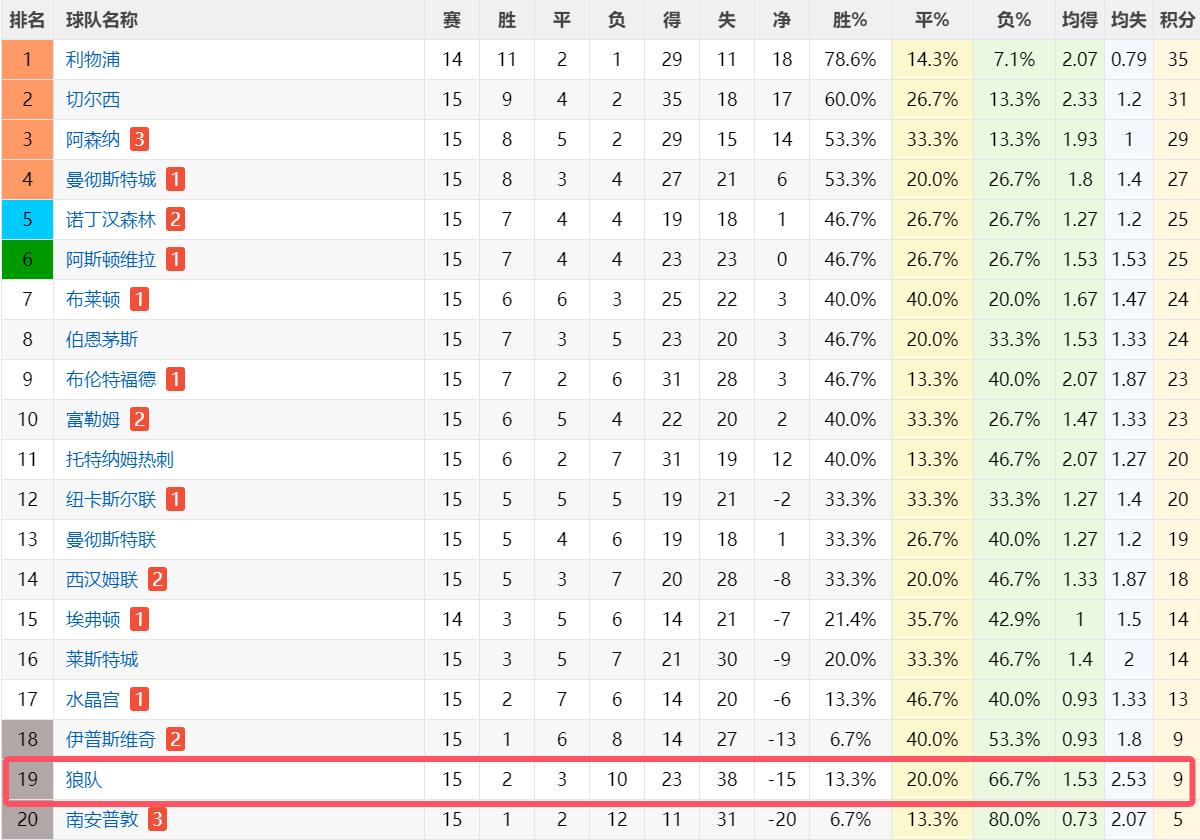Click the 球队名称 column header
This screenshot has height=840, width=1200.
tap(102, 20)
